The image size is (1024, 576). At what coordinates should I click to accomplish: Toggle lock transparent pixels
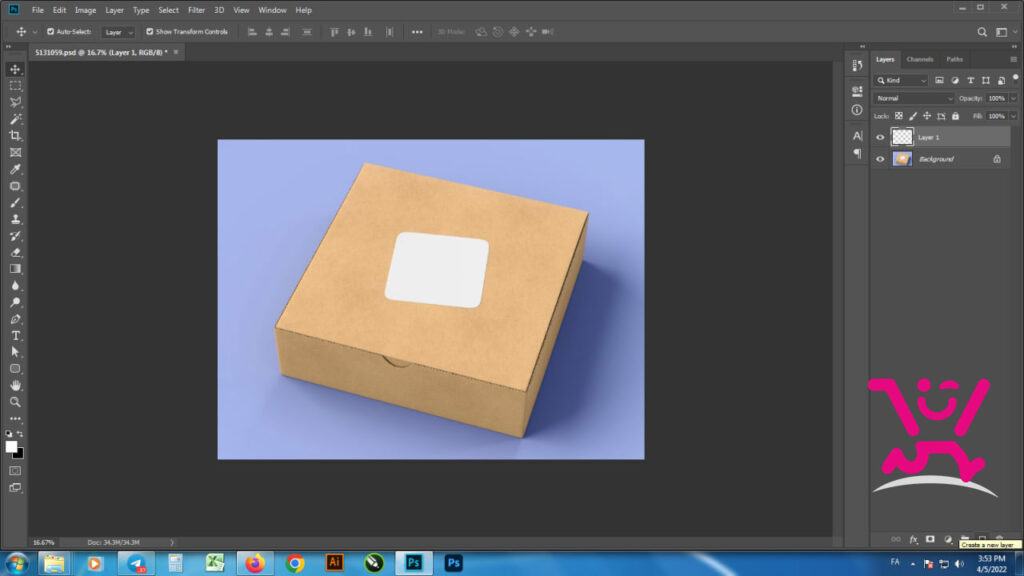[x=899, y=116]
